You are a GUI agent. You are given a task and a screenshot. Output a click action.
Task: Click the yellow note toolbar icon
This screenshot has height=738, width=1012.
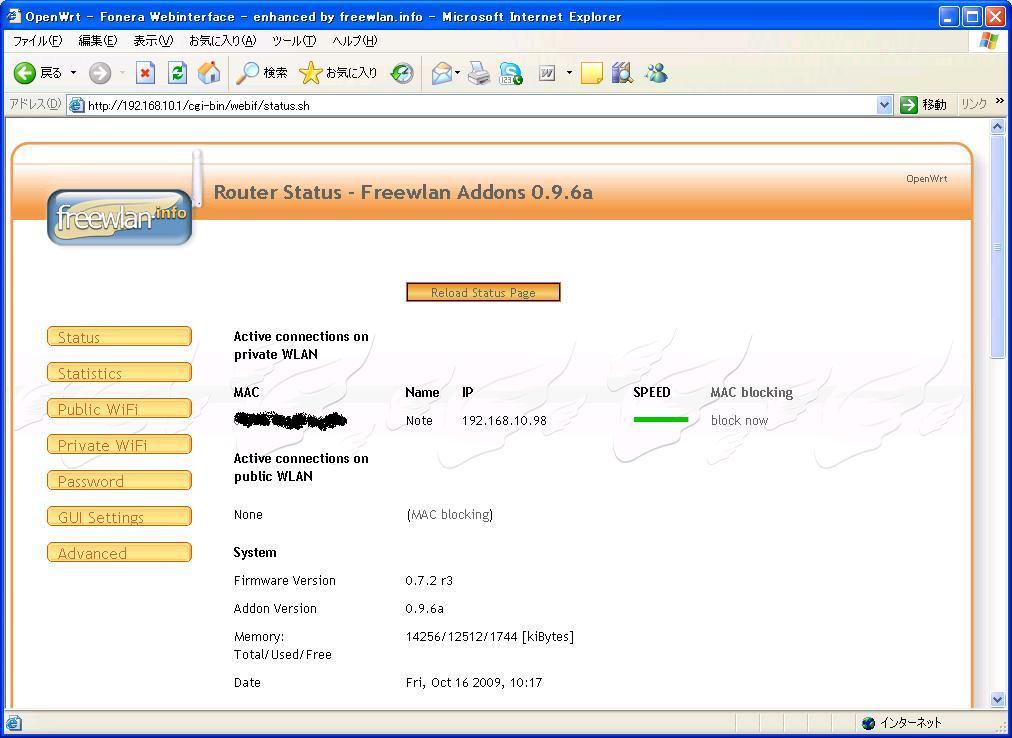point(592,73)
